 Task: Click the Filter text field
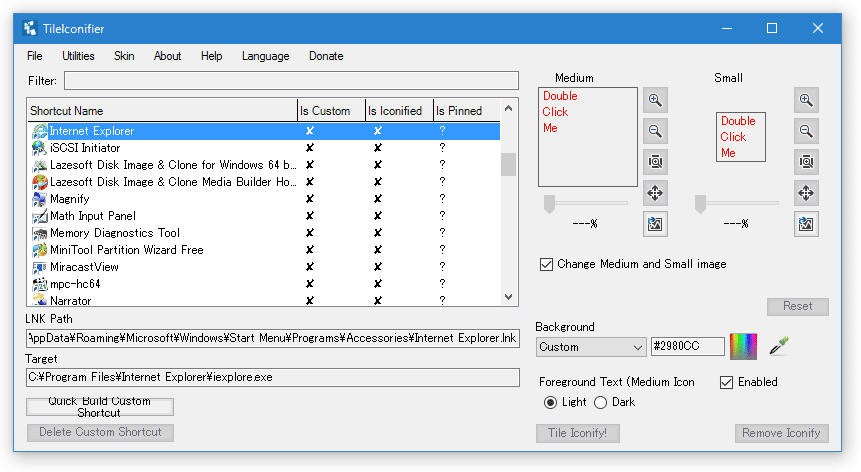pos(291,81)
